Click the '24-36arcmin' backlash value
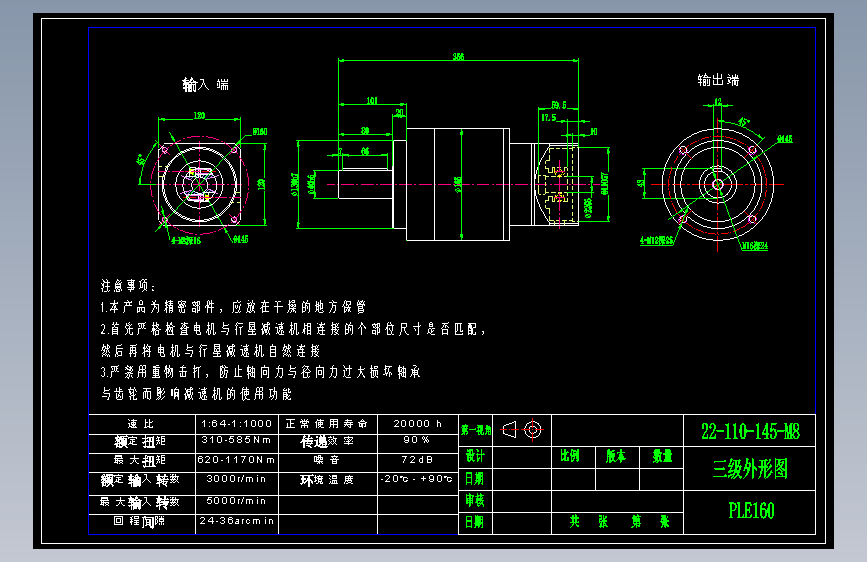Viewport: 867px width, 562px height. coord(237,521)
